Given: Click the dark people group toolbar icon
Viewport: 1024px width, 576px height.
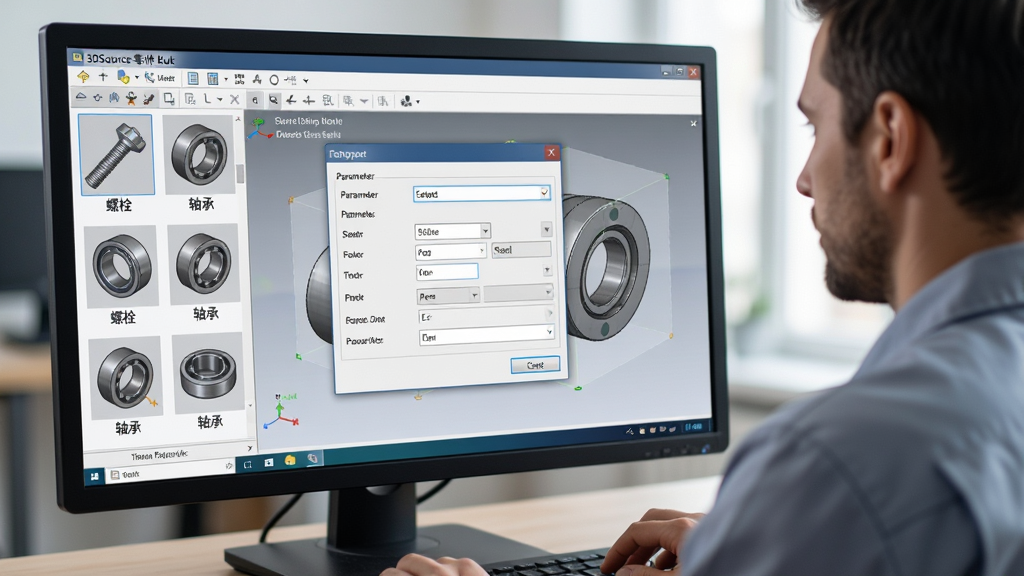Looking at the screenshot, I should pyautogui.click(x=406, y=101).
